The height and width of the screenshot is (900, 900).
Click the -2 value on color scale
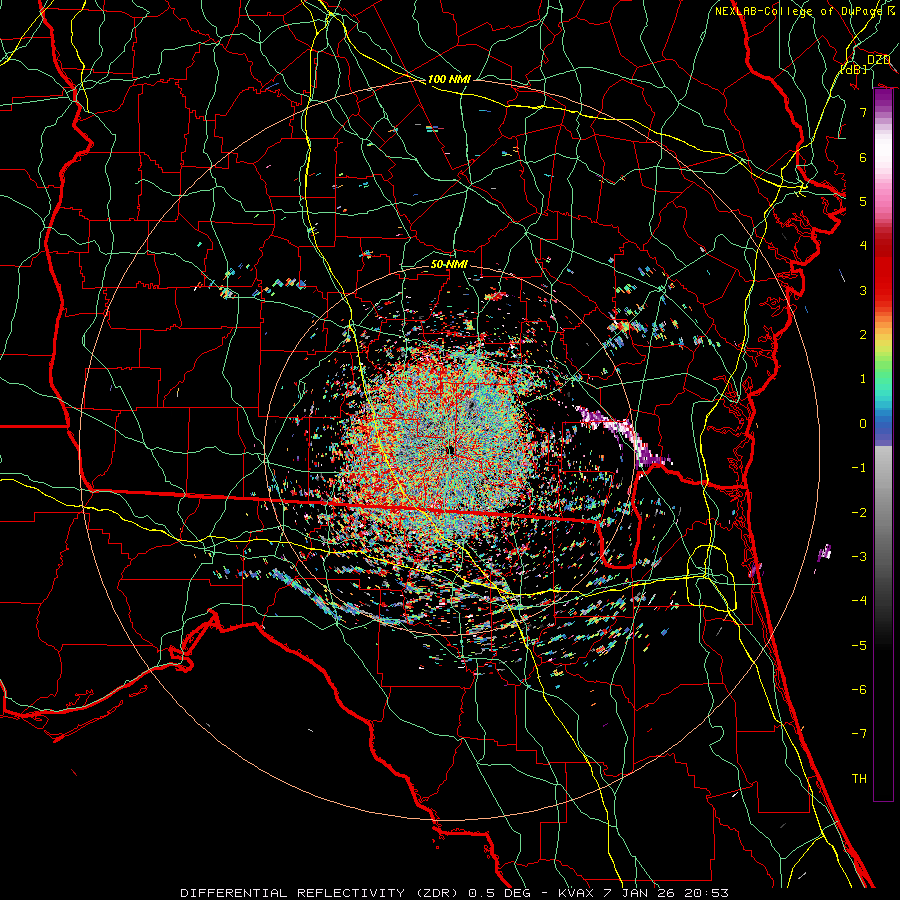859,513
